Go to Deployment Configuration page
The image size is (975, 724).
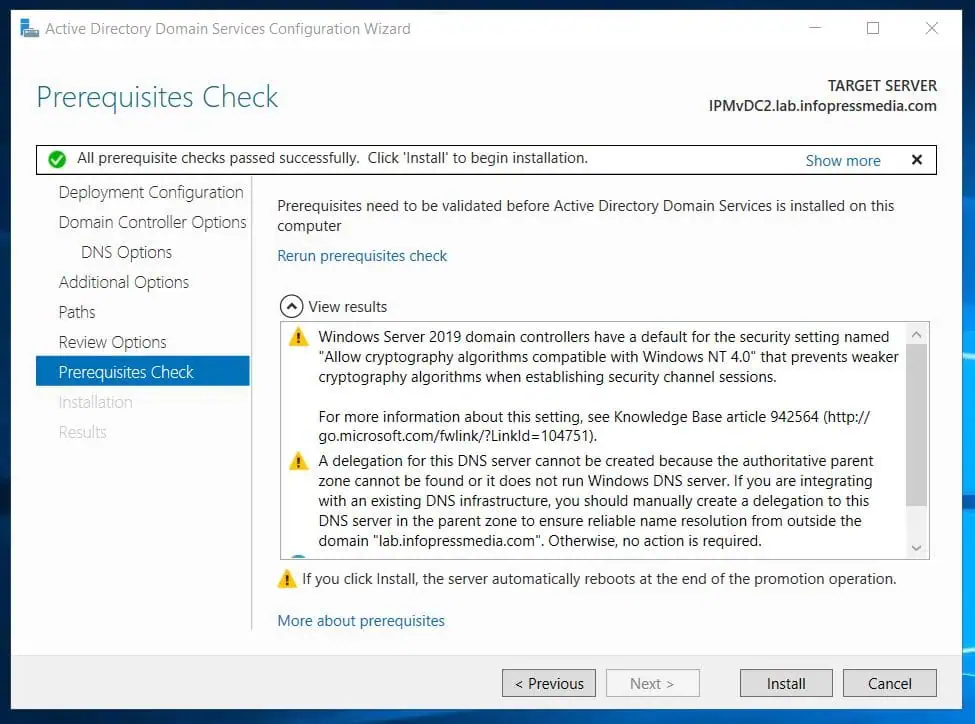(x=151, y=192)
